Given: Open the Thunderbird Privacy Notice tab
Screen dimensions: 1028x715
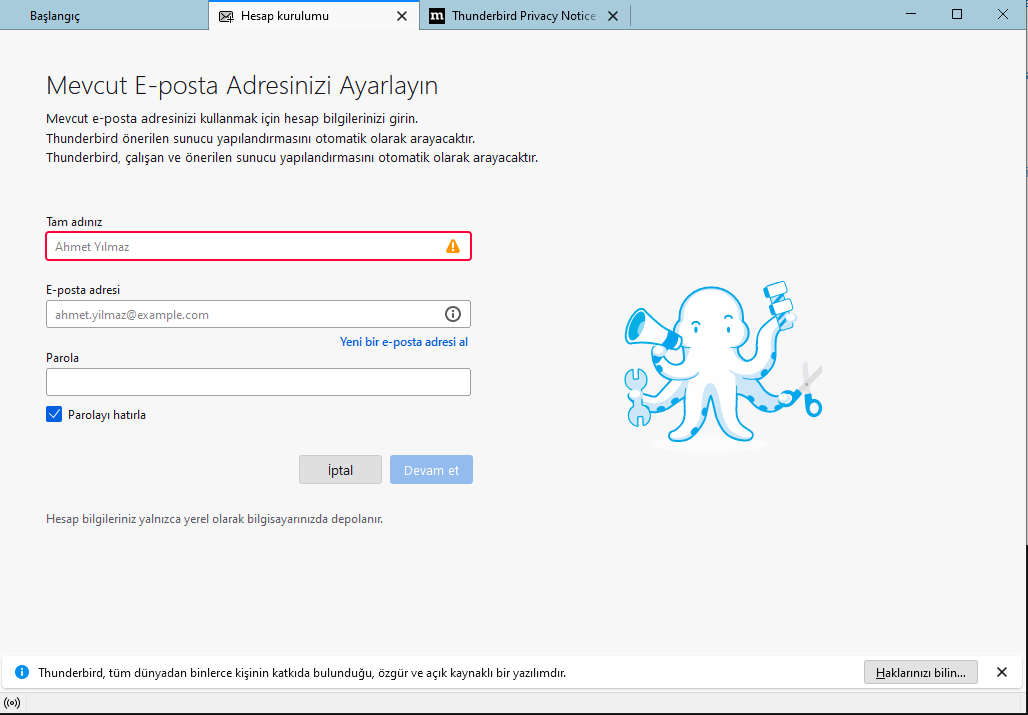Looking at the screenshot, I should 524,16.
